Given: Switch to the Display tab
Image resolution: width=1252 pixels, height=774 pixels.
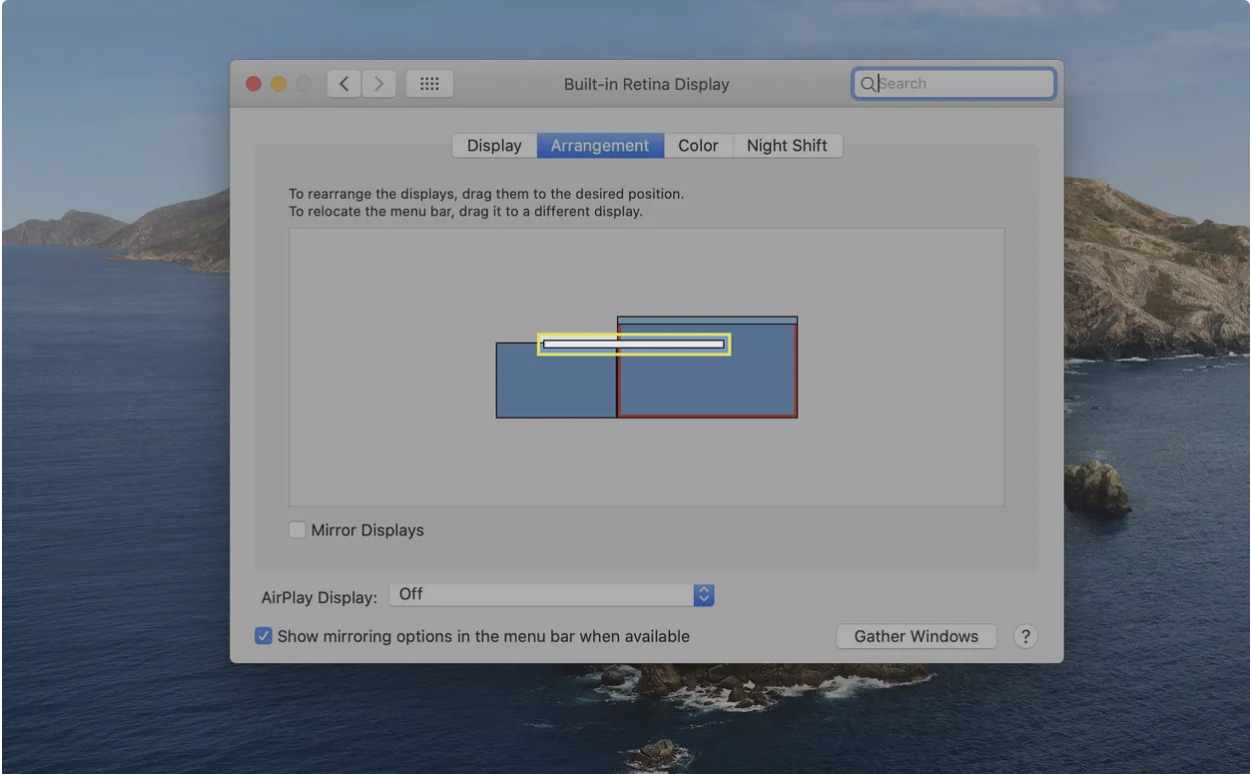Looking at the screenshot, I should (x=494, y=146).
